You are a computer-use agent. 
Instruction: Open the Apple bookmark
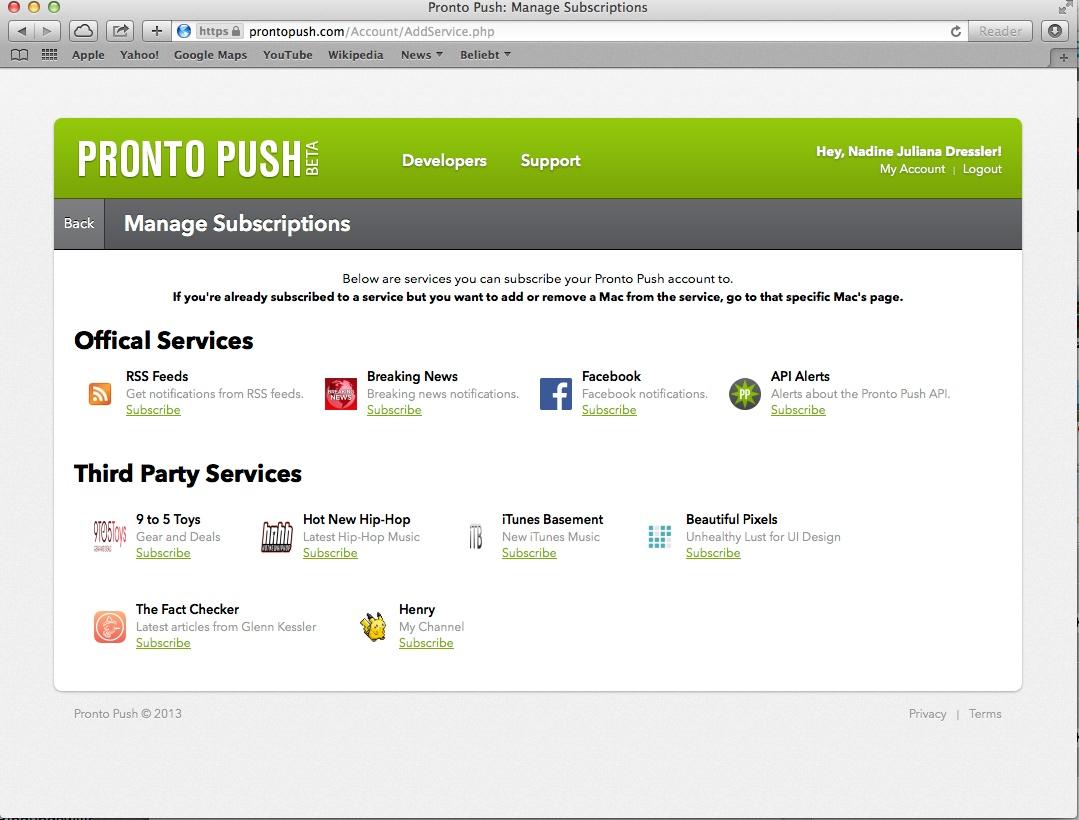click(x=88, y=55)
